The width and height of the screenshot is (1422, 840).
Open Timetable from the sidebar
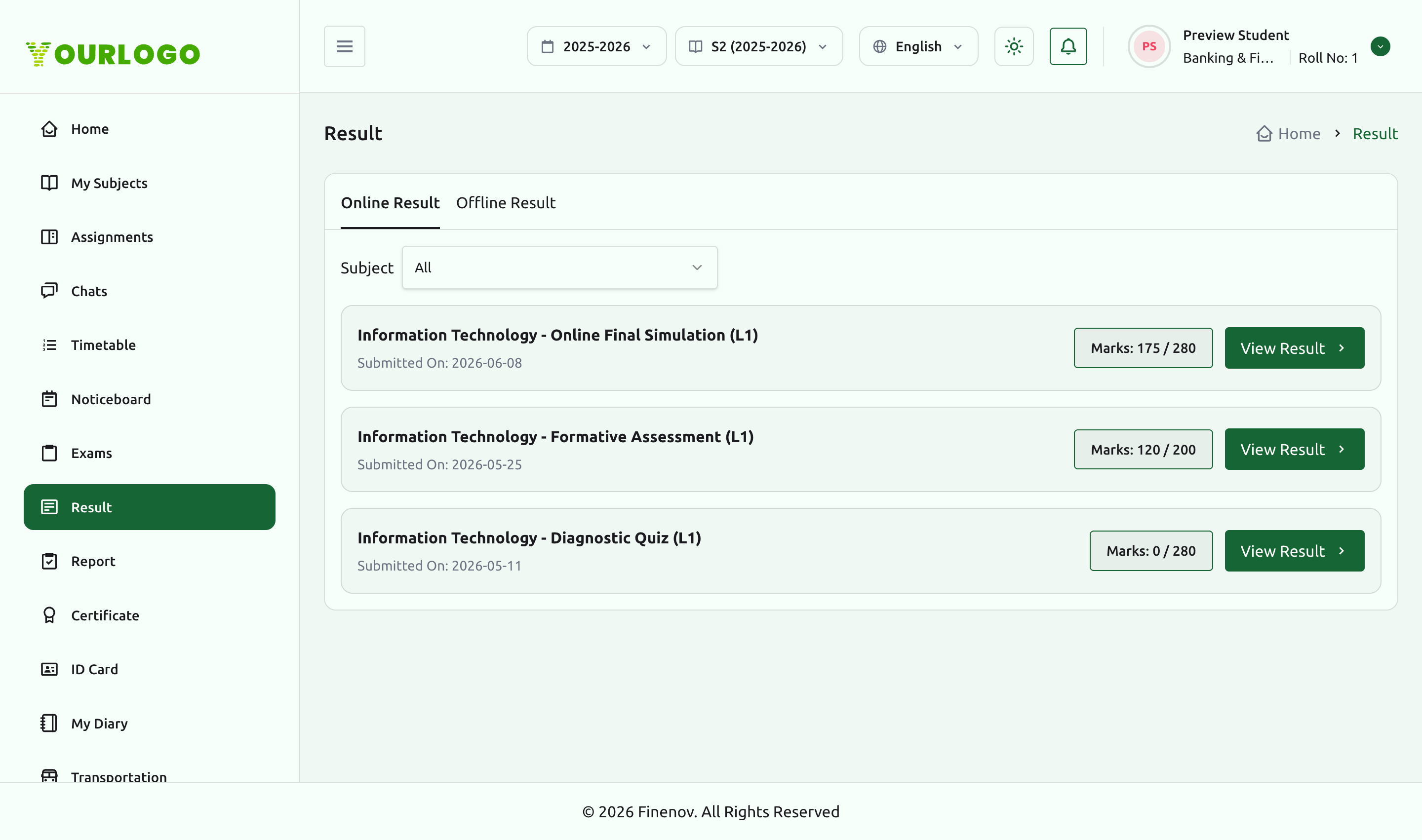coord(150,345)
